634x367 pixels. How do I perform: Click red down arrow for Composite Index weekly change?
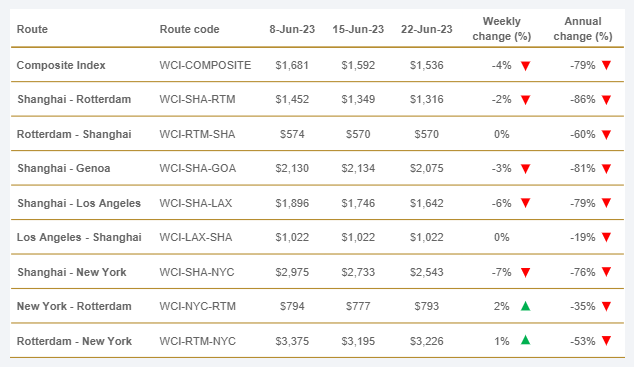coord(525,66)
